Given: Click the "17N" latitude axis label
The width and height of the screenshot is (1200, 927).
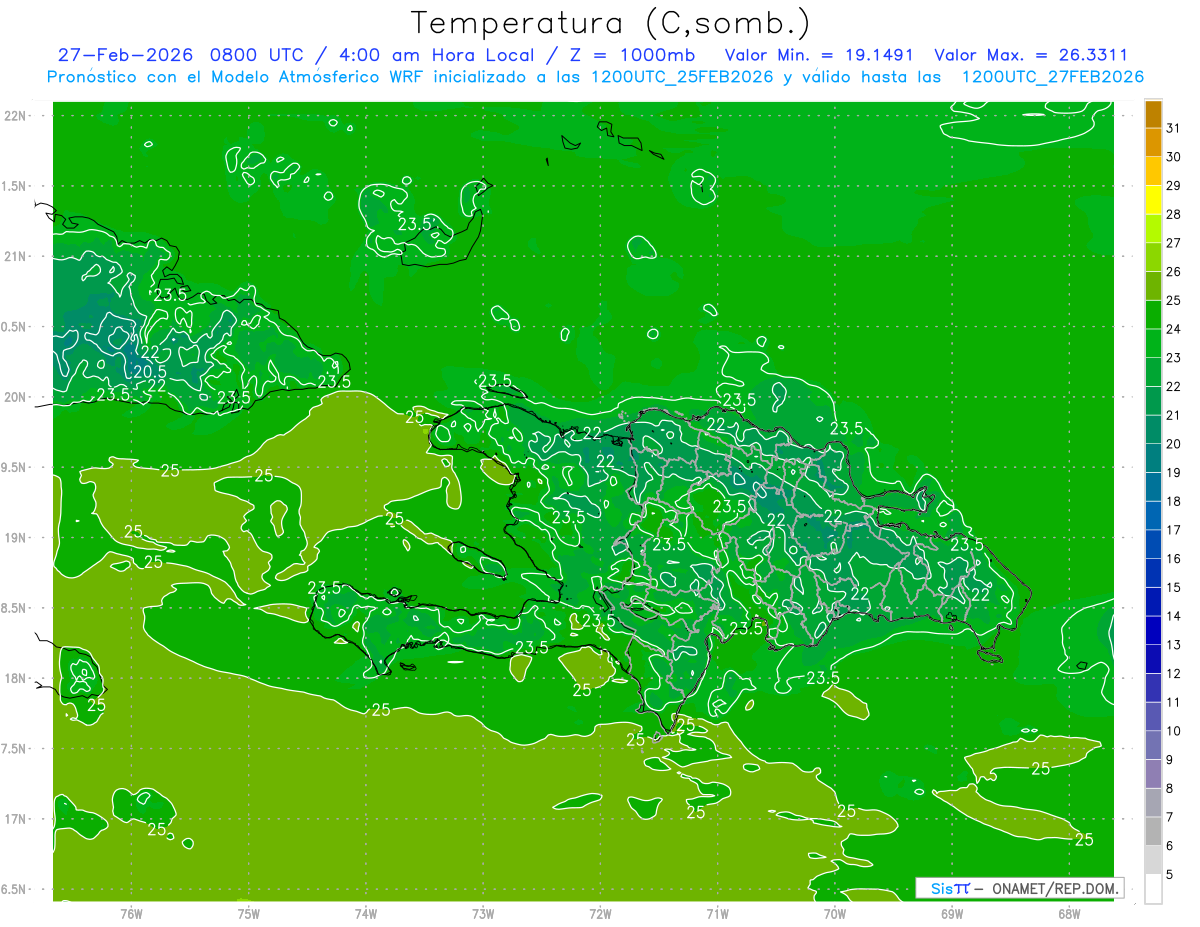Looking at the screenshot, I should pos(15,819).
